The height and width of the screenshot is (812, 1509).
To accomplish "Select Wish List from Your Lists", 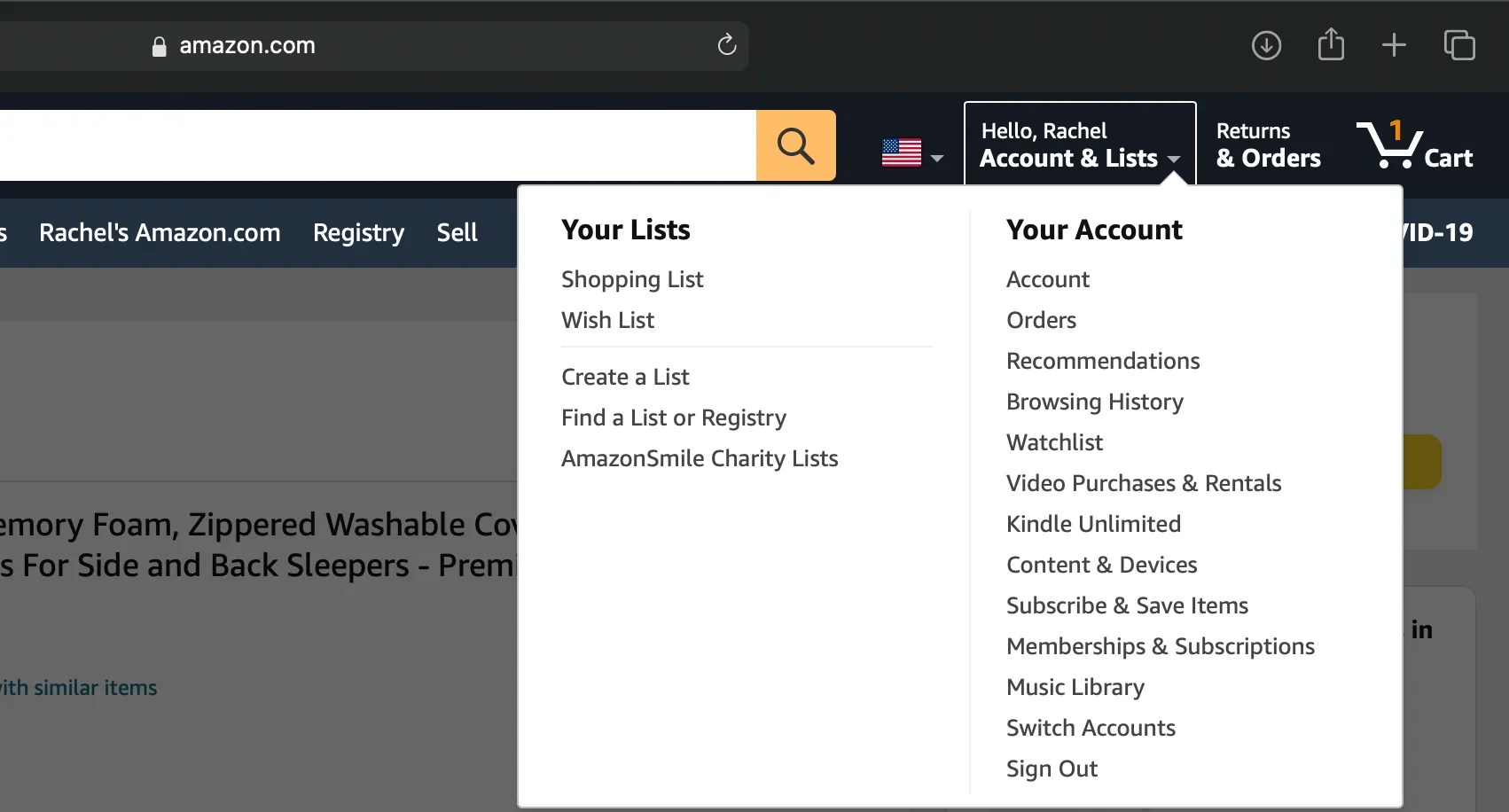I will (607, 320).
